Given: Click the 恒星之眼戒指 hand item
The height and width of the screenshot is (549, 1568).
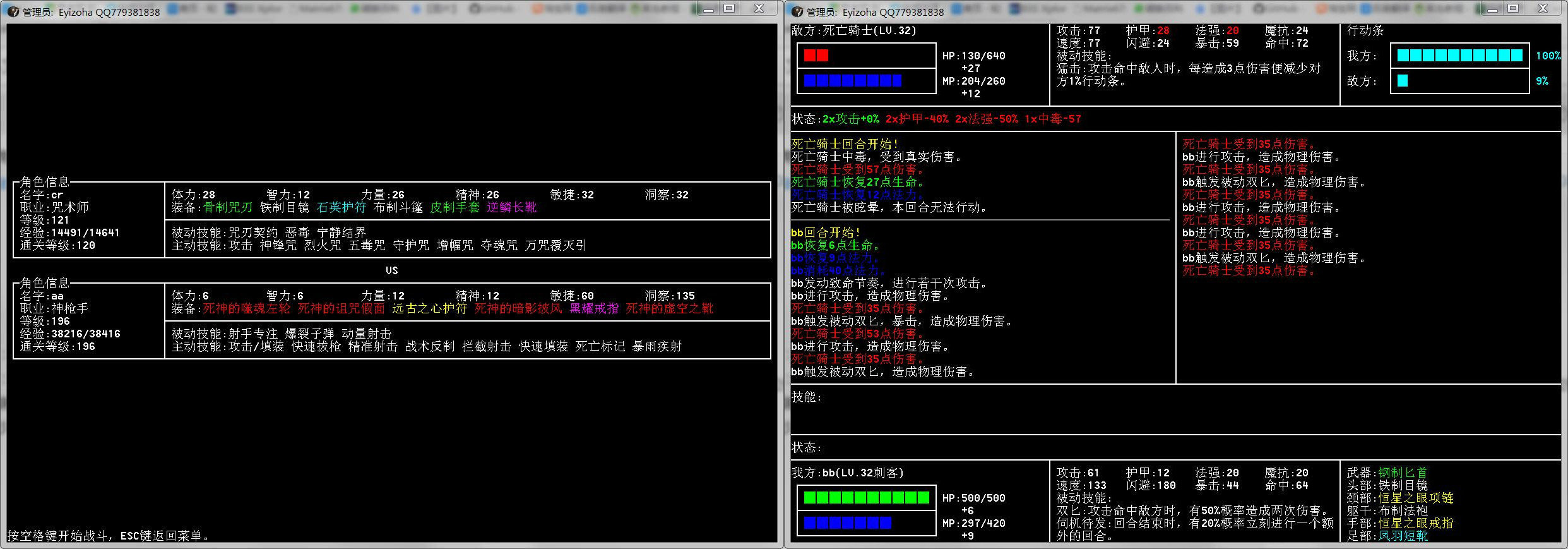Looking at the screenshot, I should (x=1415, y=523).
